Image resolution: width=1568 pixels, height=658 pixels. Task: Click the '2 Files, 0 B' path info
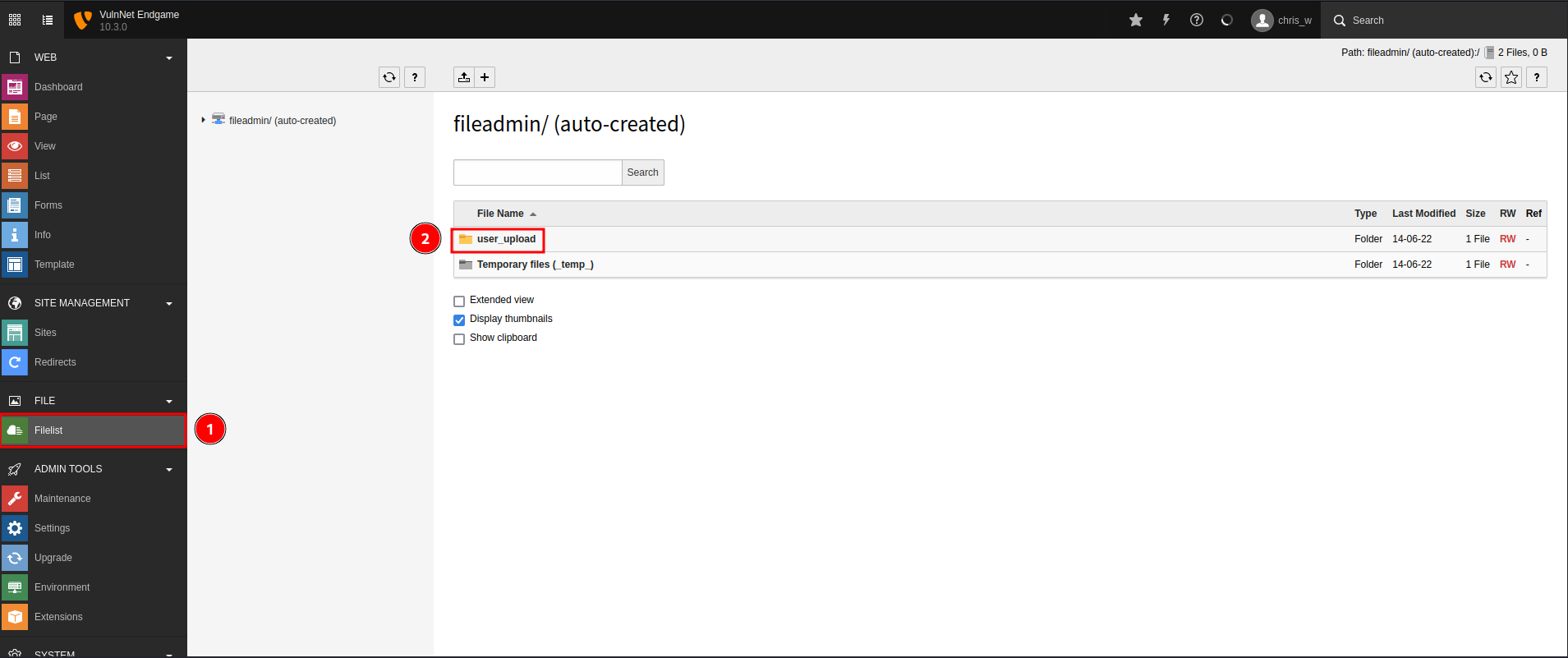[x=1522, y=53]
